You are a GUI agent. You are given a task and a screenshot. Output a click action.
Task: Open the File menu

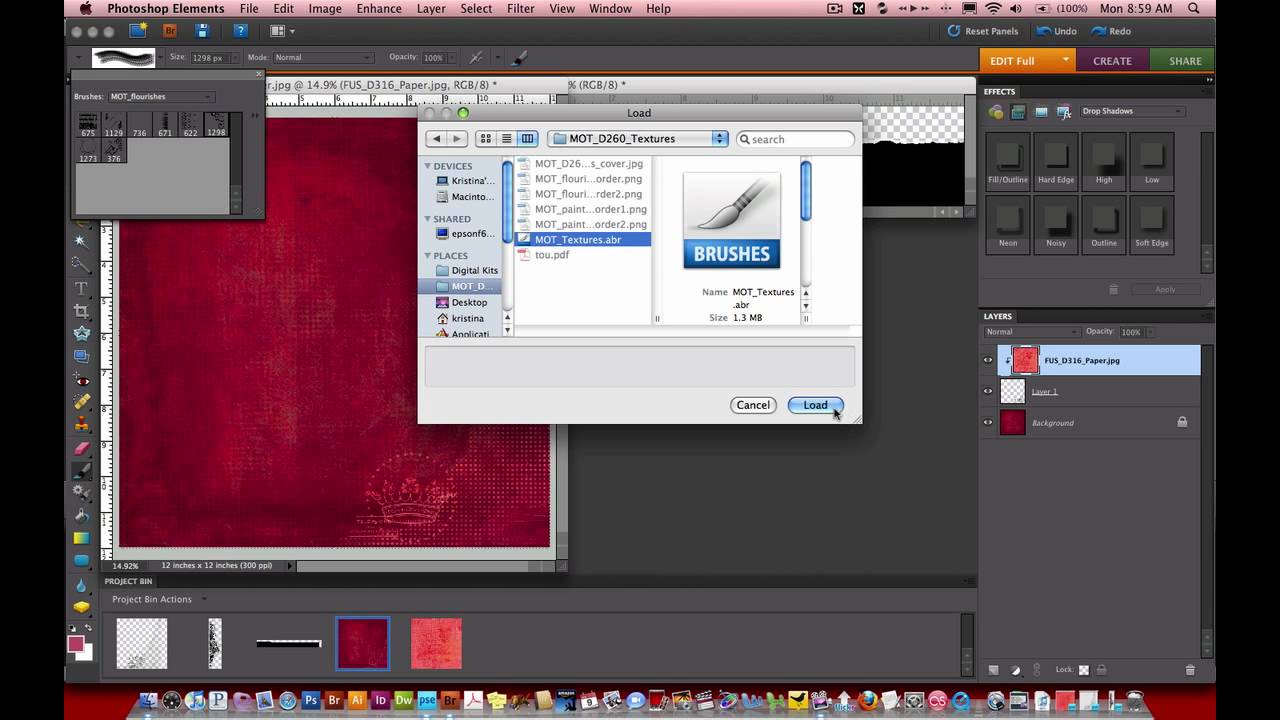[x=249, y=9]
